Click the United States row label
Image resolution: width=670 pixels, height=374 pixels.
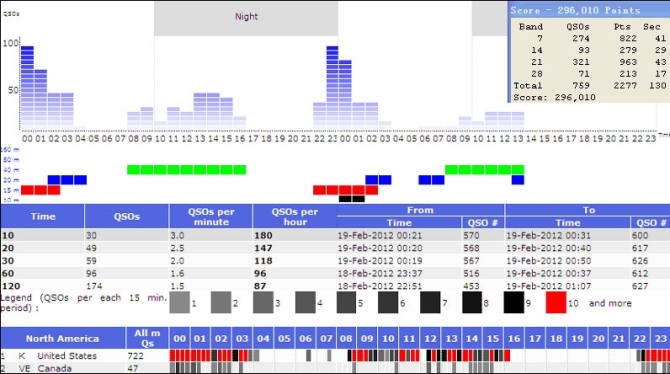(67, 356)
